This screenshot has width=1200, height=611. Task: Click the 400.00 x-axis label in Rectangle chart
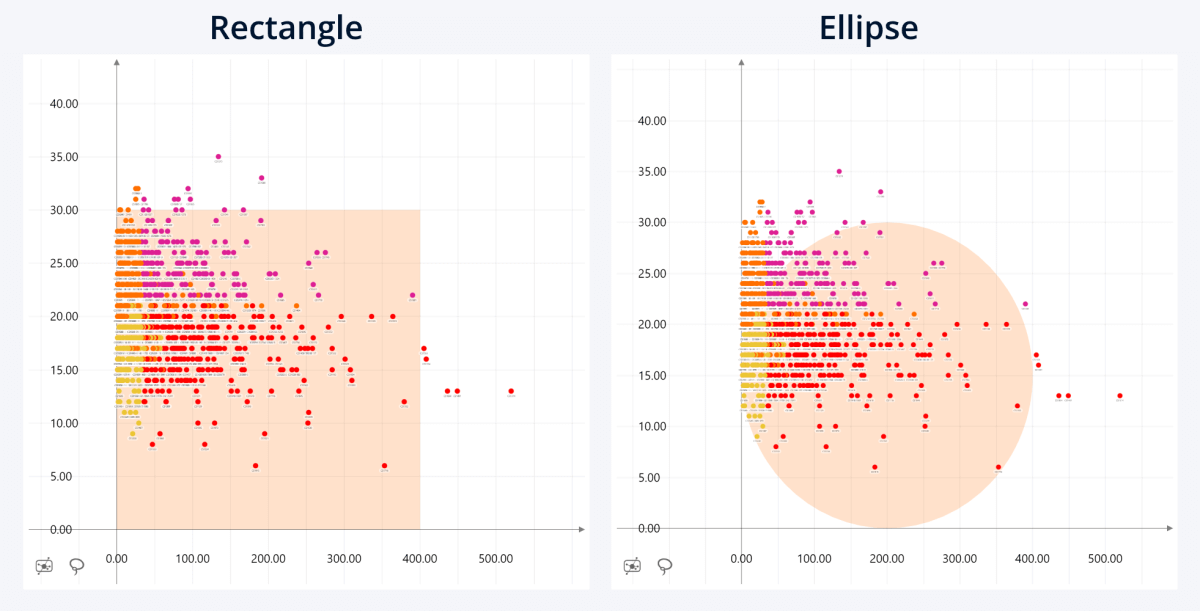(420, 559)
